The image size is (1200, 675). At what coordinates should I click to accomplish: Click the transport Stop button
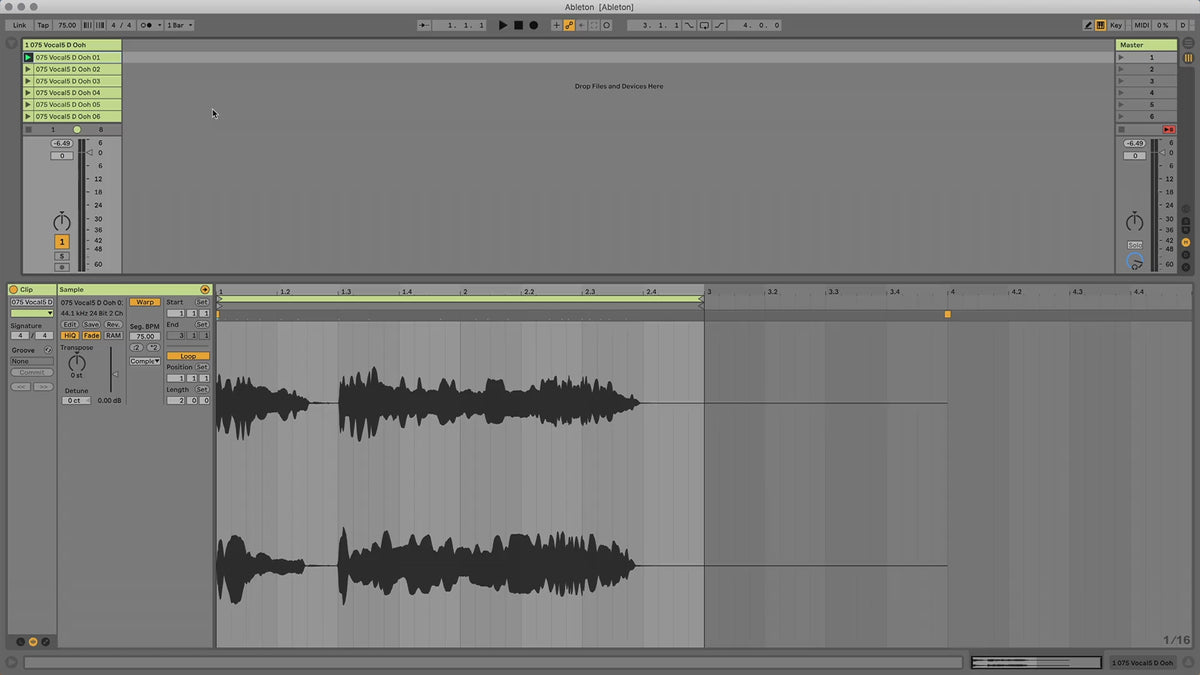click(518, 25)
